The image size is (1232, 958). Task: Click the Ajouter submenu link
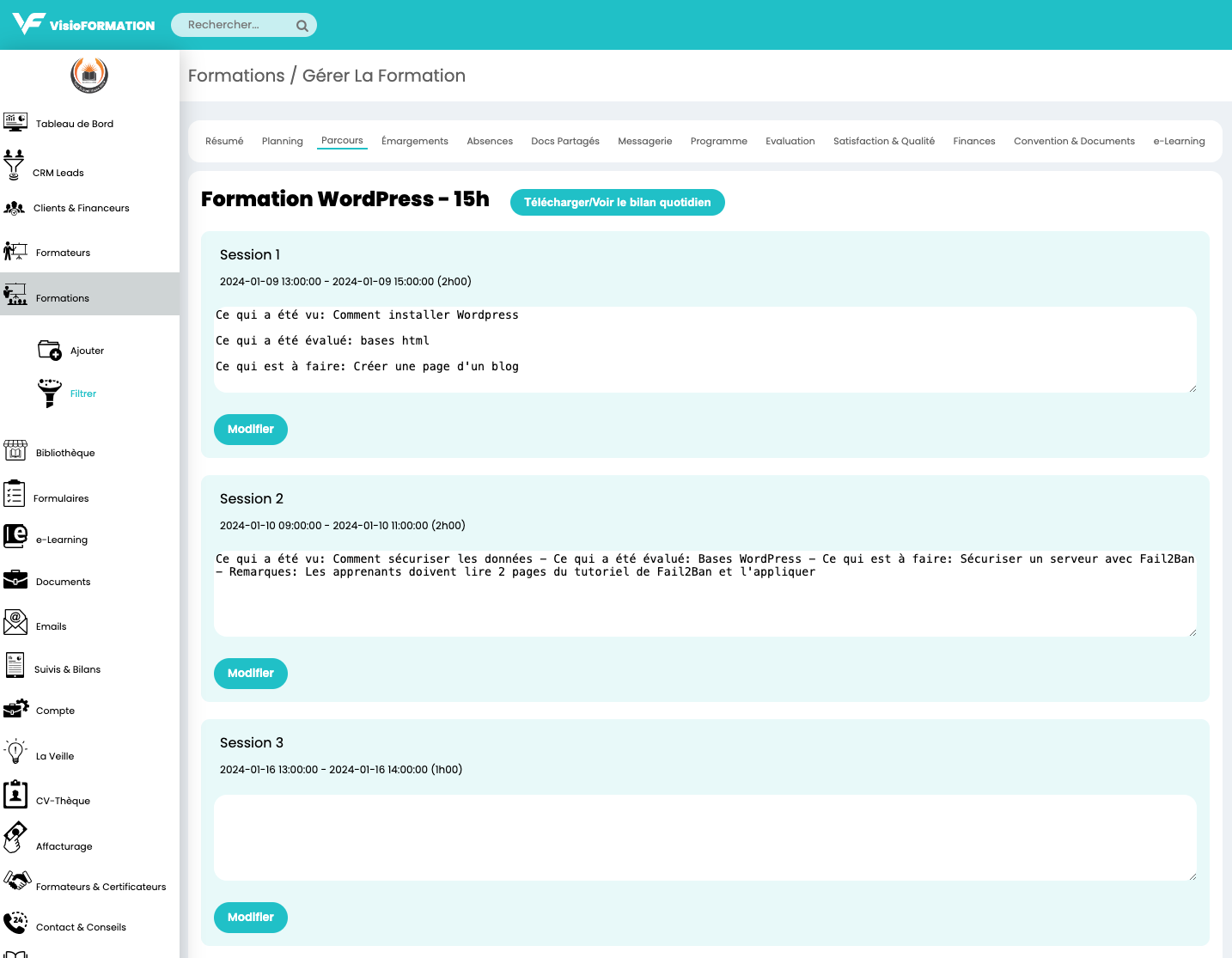pyautogui.click(x=87, y=351)
